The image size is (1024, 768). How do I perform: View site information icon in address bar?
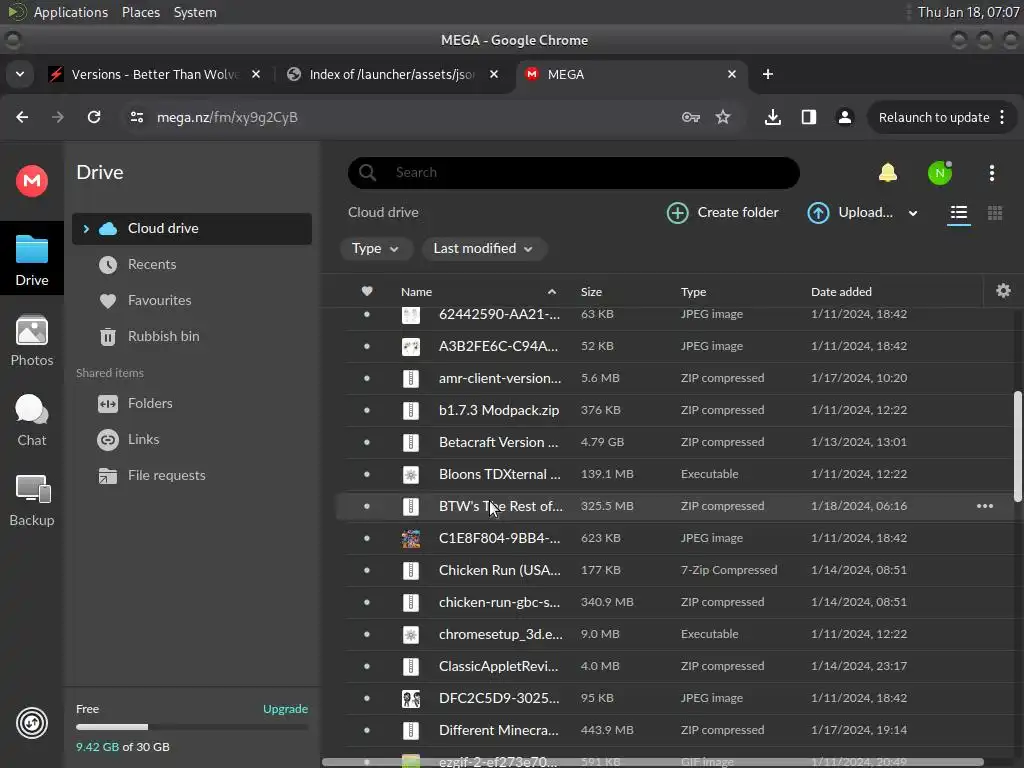(x=136, y=117)
